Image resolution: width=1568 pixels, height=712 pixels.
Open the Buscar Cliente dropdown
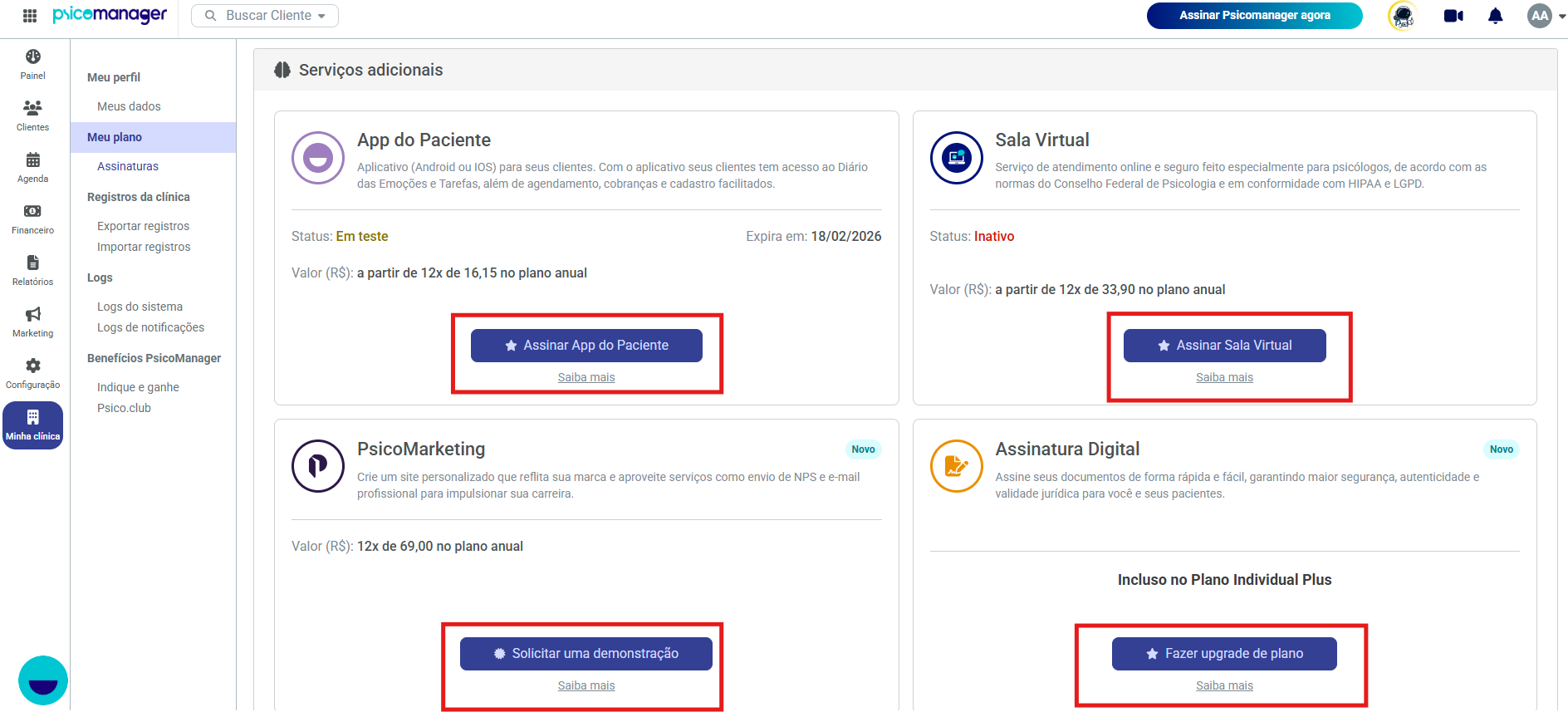[x=265, y=16]
